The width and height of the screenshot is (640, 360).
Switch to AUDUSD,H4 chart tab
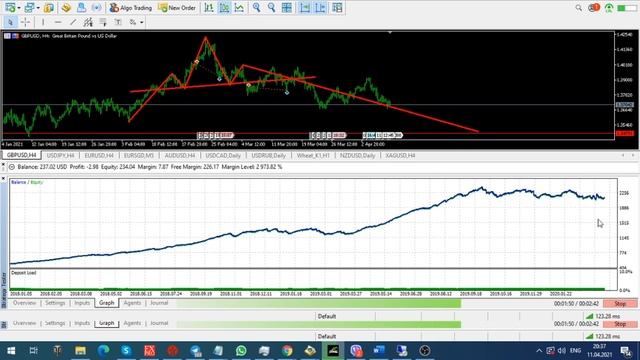[x=180, y=156]
